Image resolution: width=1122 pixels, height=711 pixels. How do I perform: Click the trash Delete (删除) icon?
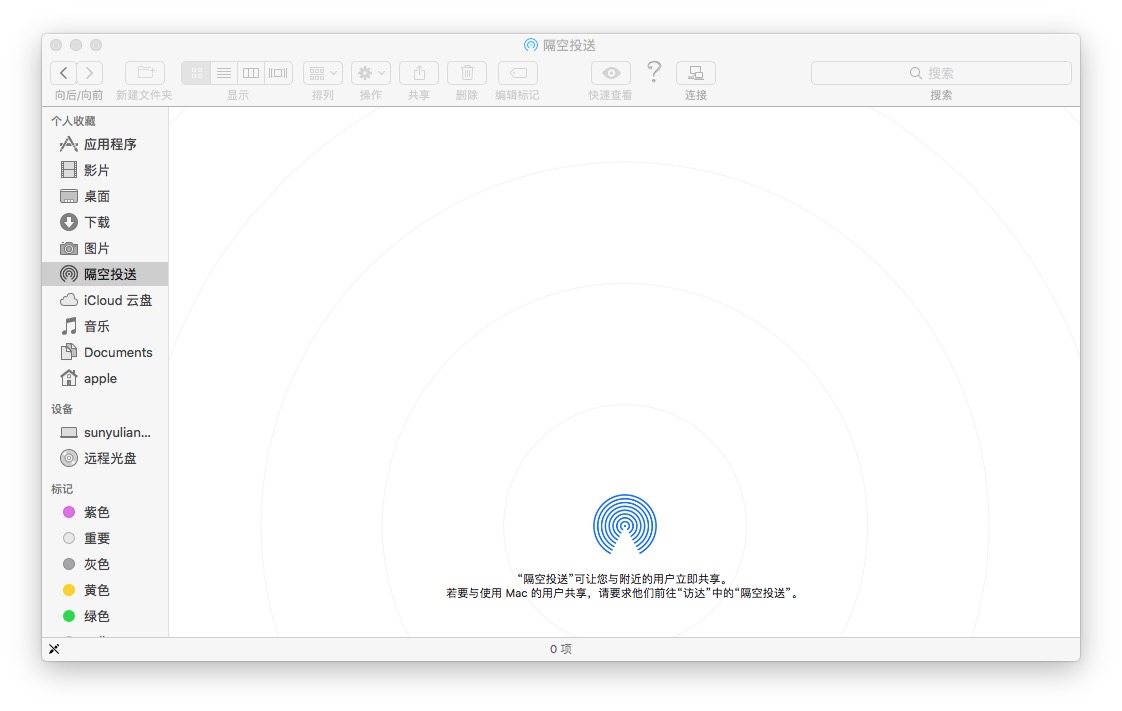click(467, 73)
